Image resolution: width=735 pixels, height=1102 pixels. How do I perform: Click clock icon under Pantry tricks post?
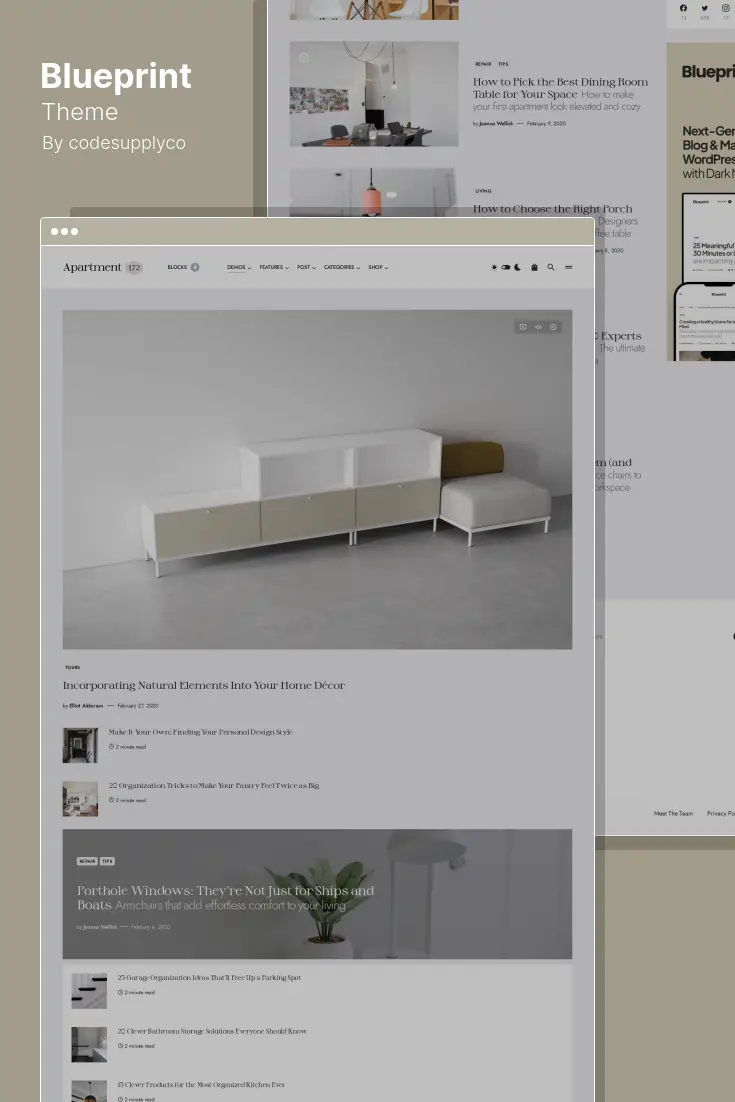pyautogui.click(x=111, y=800)
